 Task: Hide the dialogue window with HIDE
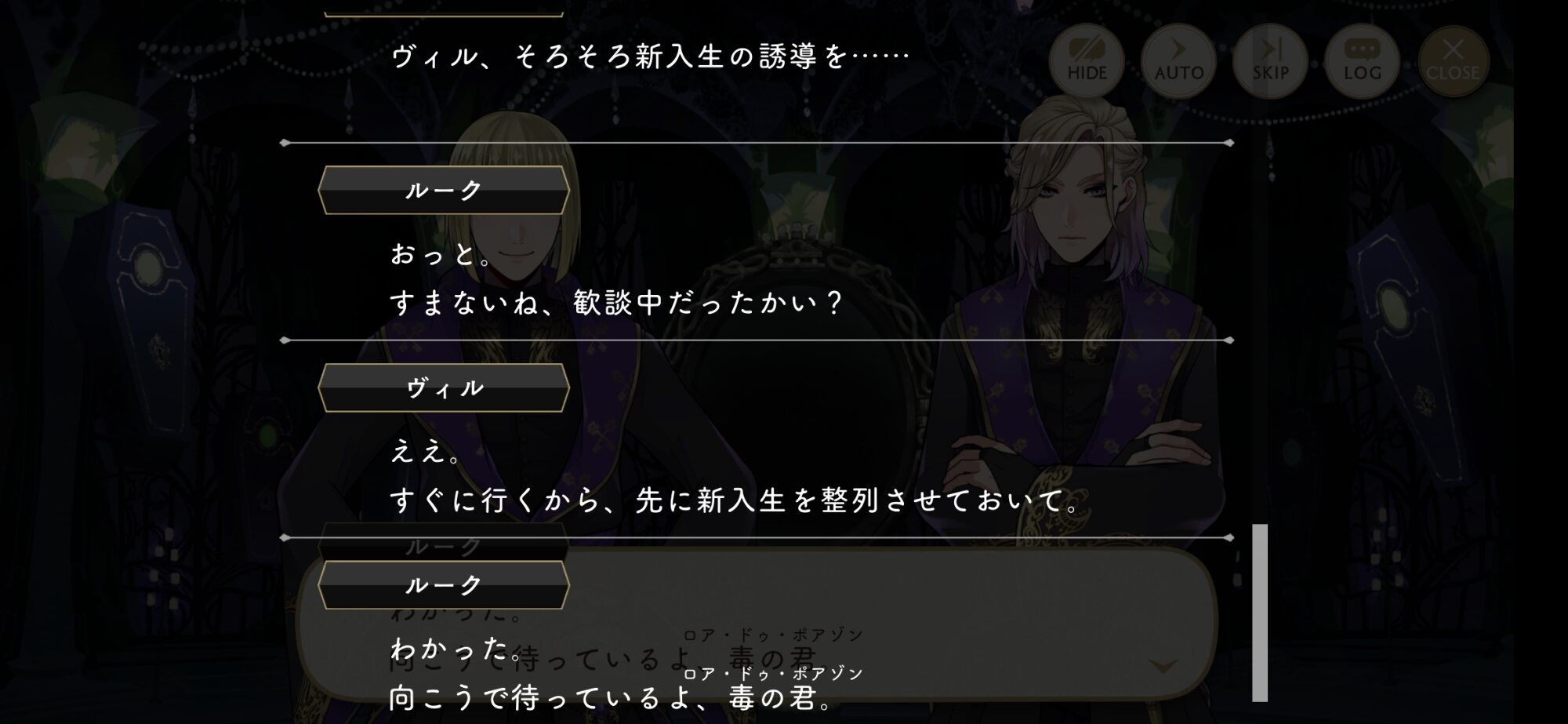[1087, 60]
